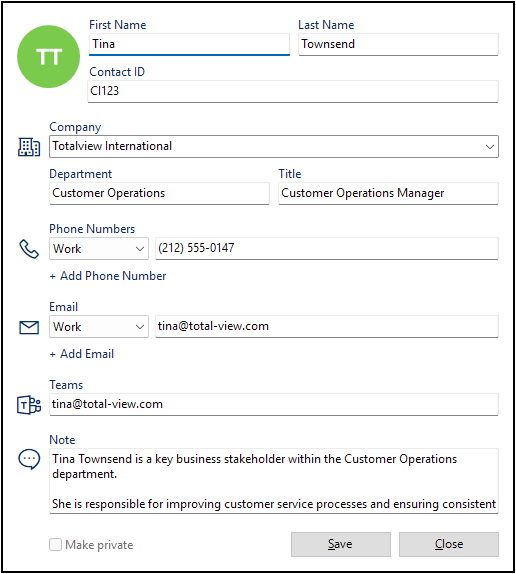Click the email envelope icon
This screenshot has width=516, height=574.
click(x=29, y=327)
